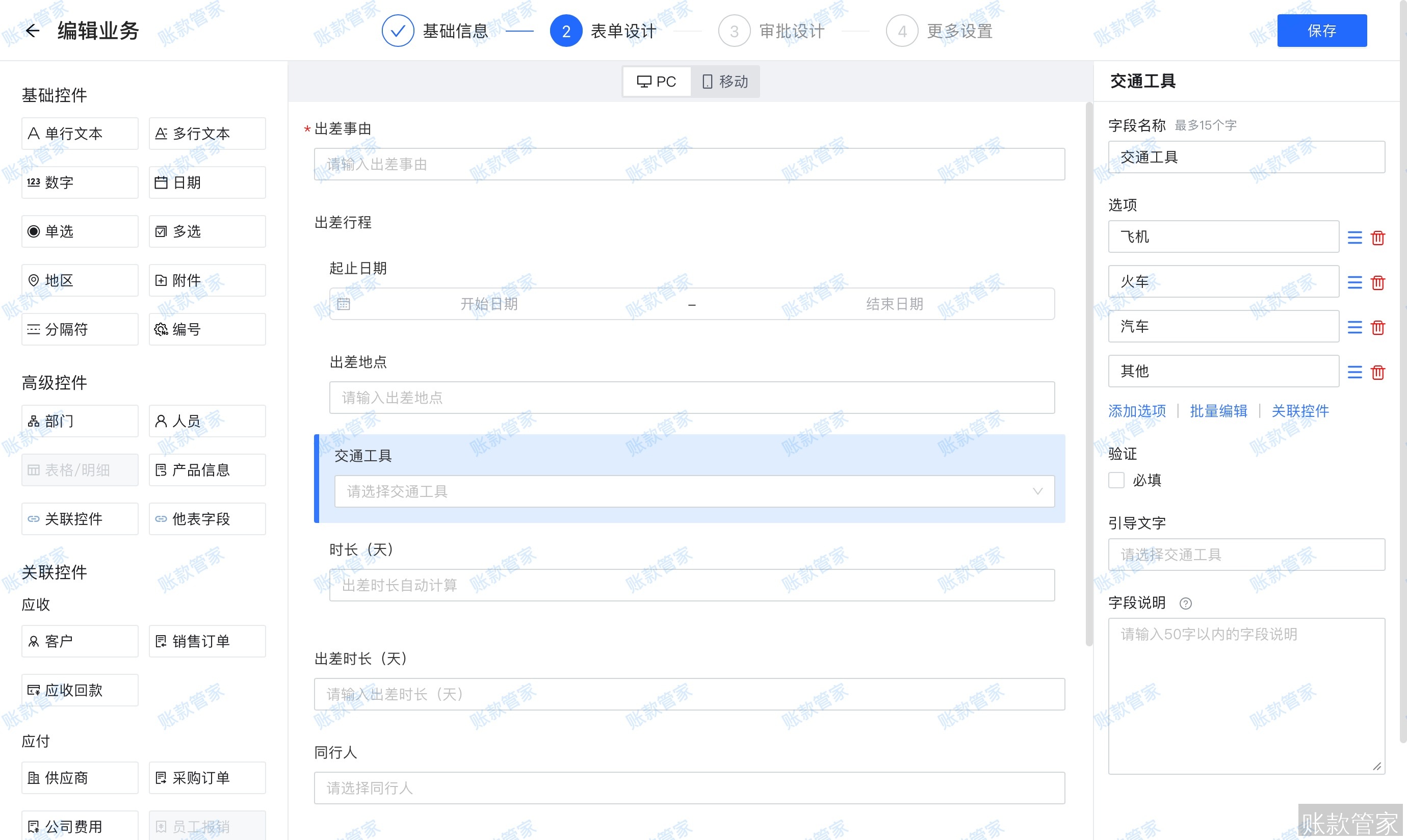Screen dimensions: 1407x840
Task: Add an 附件 attachment control
Action: (207, 280)
